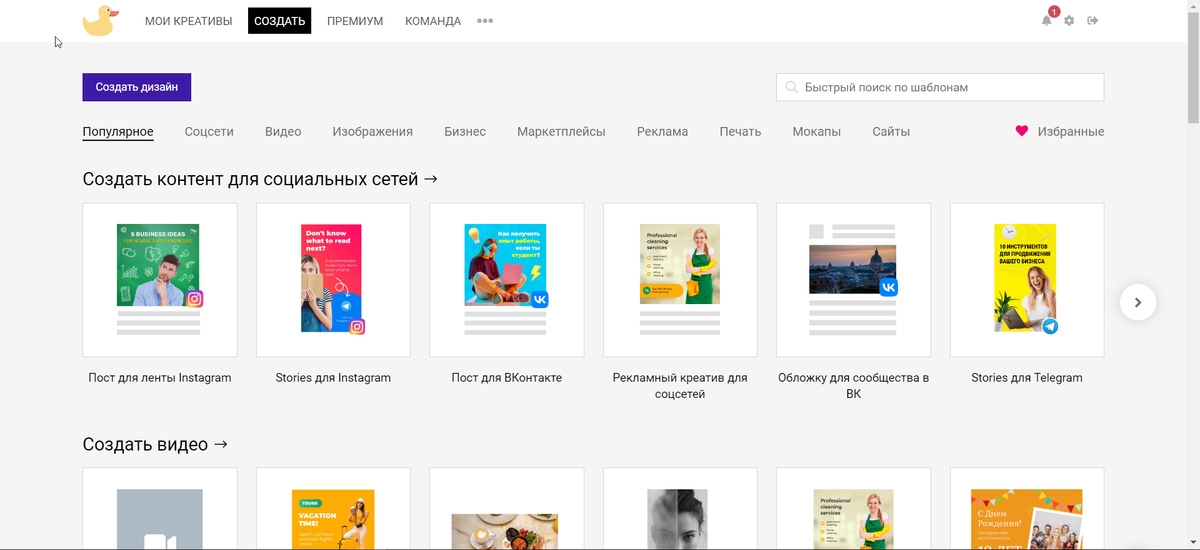Click Stories для Instagram caption
This screenshot has width=1200, height=550.
click(x=333, y=378)
